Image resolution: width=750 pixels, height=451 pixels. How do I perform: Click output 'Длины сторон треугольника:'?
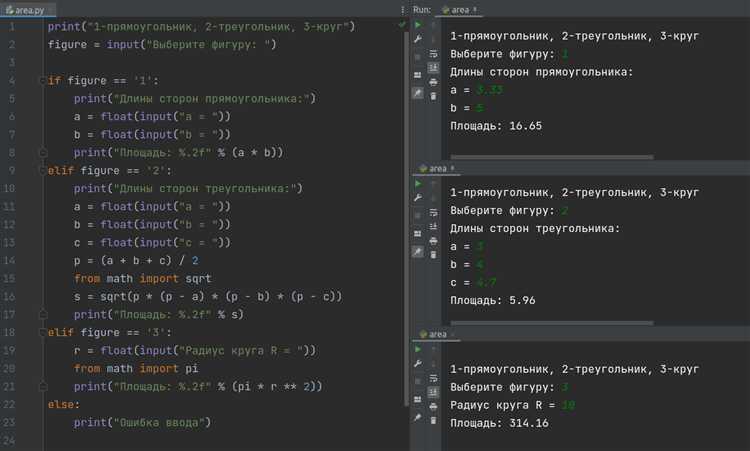point(535,228)
